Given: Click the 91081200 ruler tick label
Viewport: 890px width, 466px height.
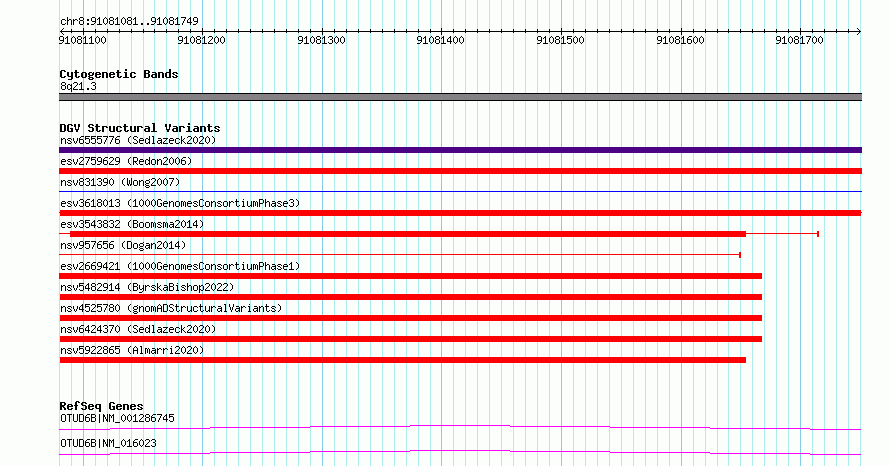Looking at the screenshot, I should click(201, 40).
